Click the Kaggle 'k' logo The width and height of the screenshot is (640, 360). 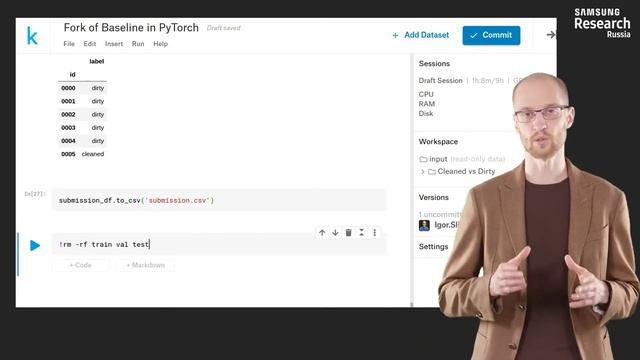(x=32, y=36)
